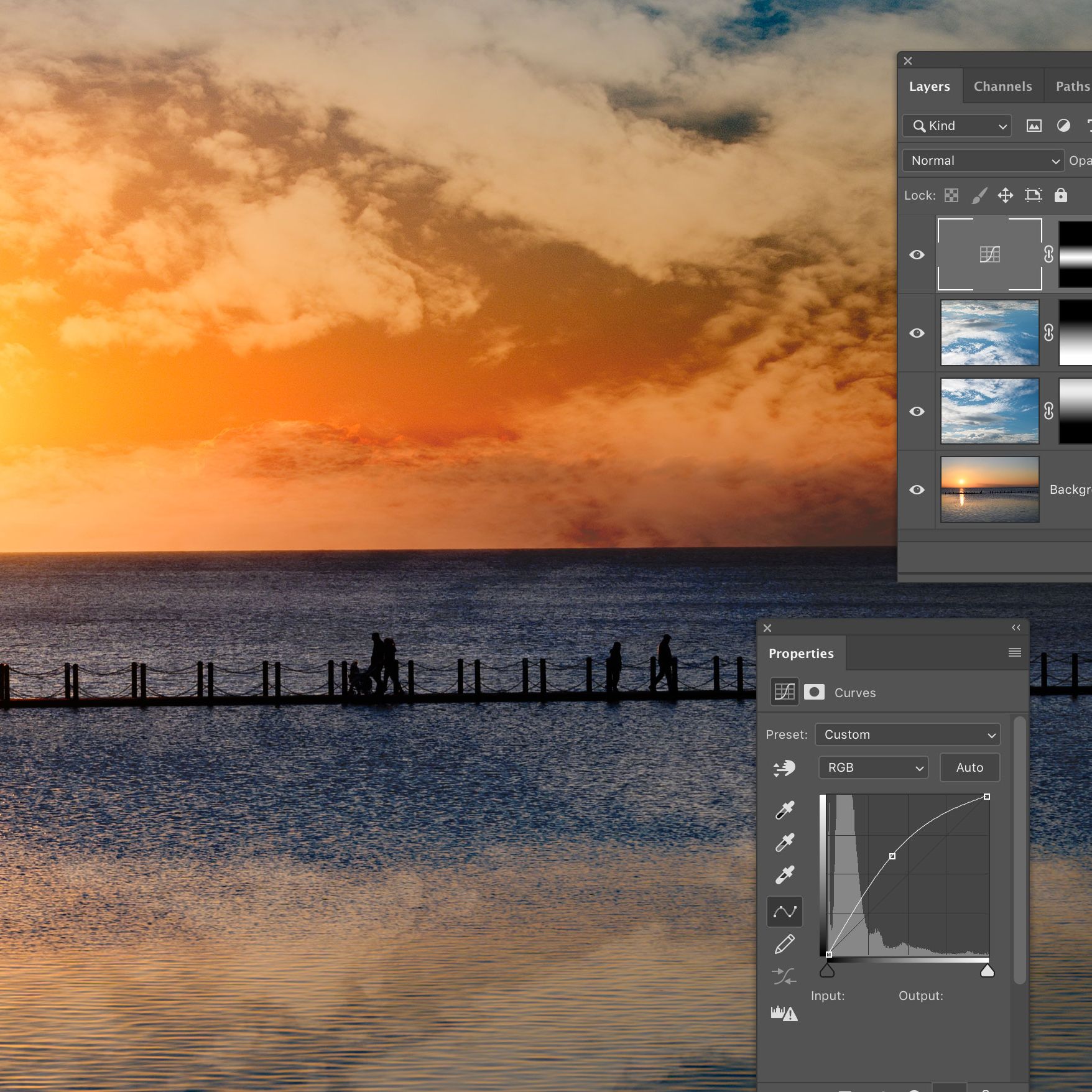Select the Properties tab
This screenshot has height=1092, width=1092.
(801, 654)
